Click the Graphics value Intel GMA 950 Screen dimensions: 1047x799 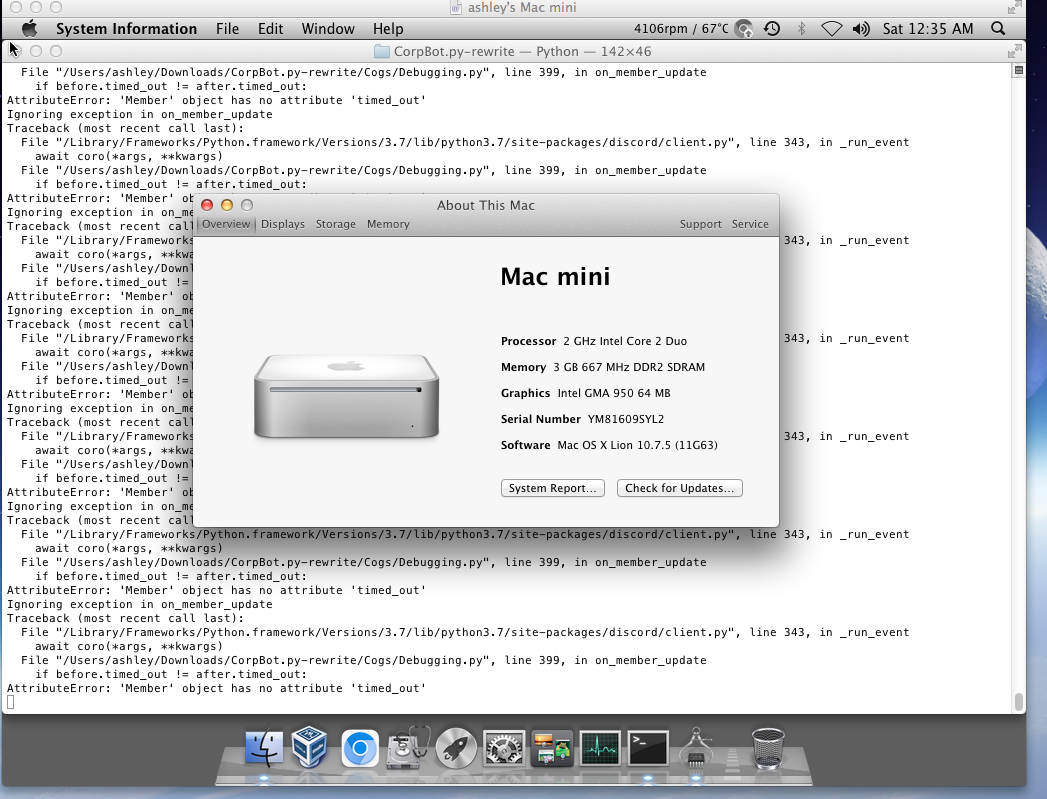pos(614,393)
